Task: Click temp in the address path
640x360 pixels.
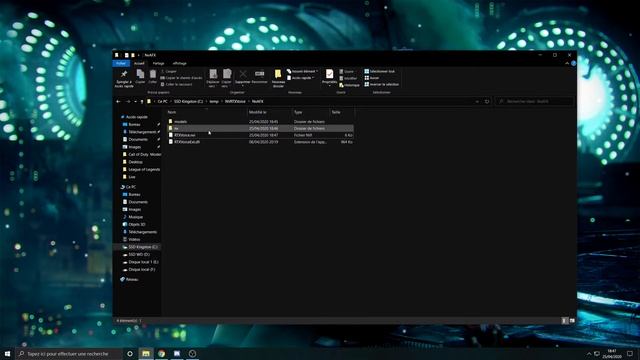Action: pyautogui.click(x=214, y=101)
